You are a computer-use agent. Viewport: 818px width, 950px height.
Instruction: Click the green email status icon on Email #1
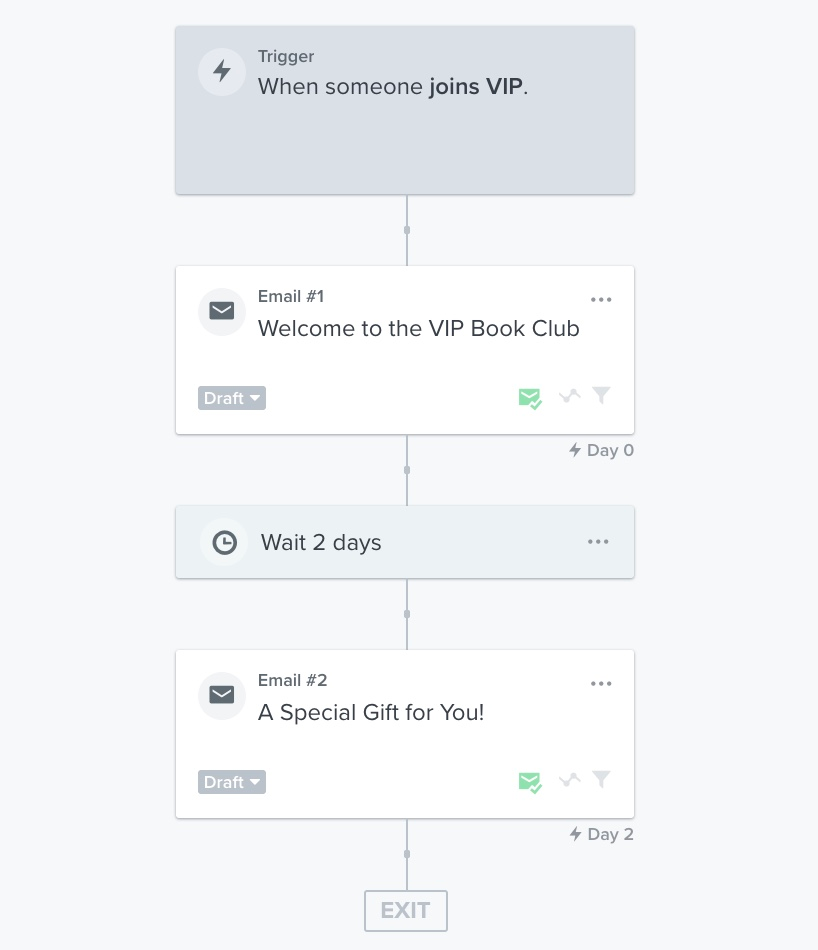tap(530, 397)
